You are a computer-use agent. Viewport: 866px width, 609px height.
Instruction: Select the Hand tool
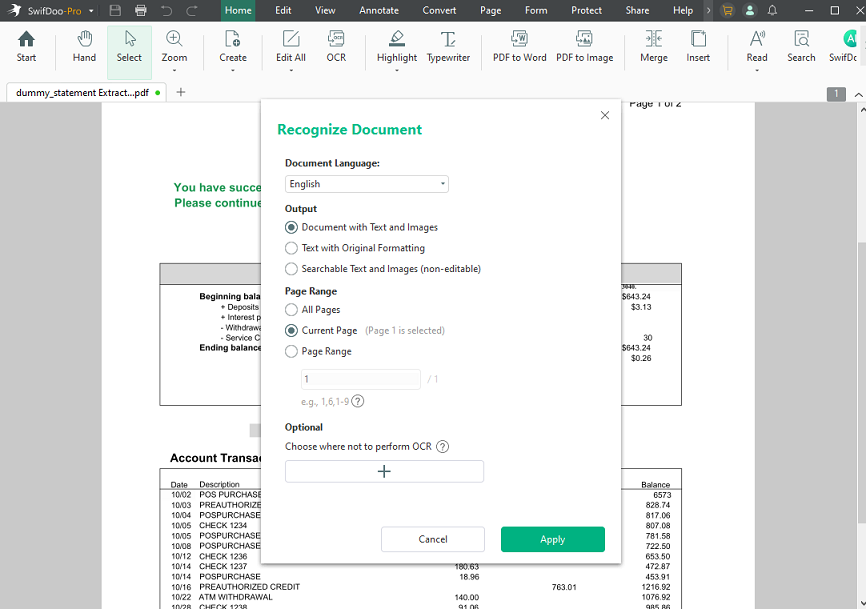pos(84,47)
